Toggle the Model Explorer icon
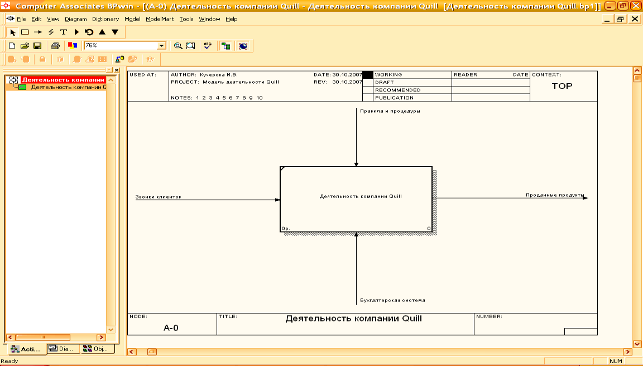Image resolution: width=643 pixels, height=366 pixels. pyautogui.click(x=226, y=46)
